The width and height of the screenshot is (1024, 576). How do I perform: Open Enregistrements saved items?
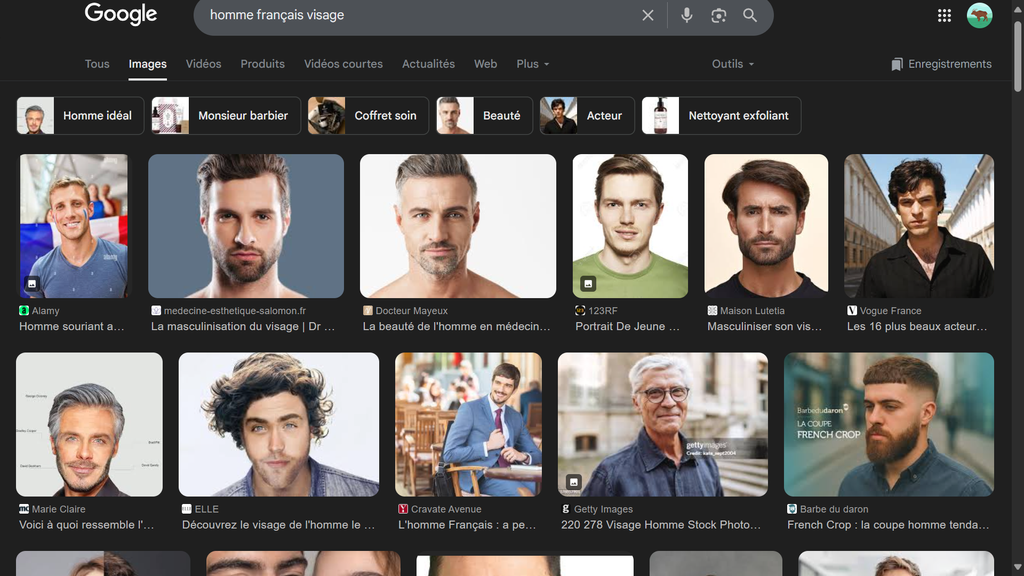(x=941, y=64)
